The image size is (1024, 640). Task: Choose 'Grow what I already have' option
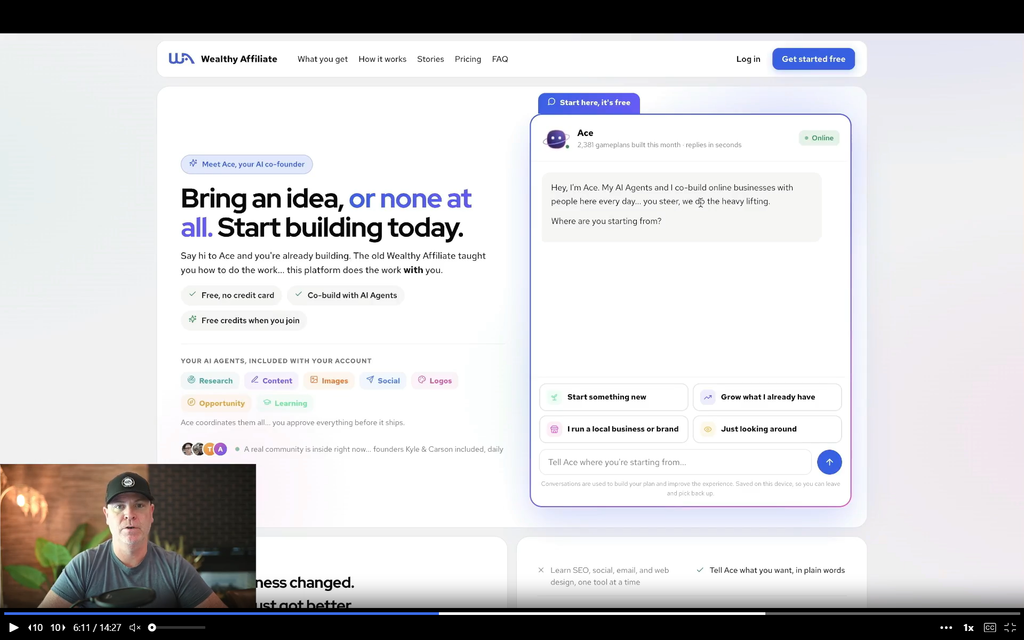767,397
